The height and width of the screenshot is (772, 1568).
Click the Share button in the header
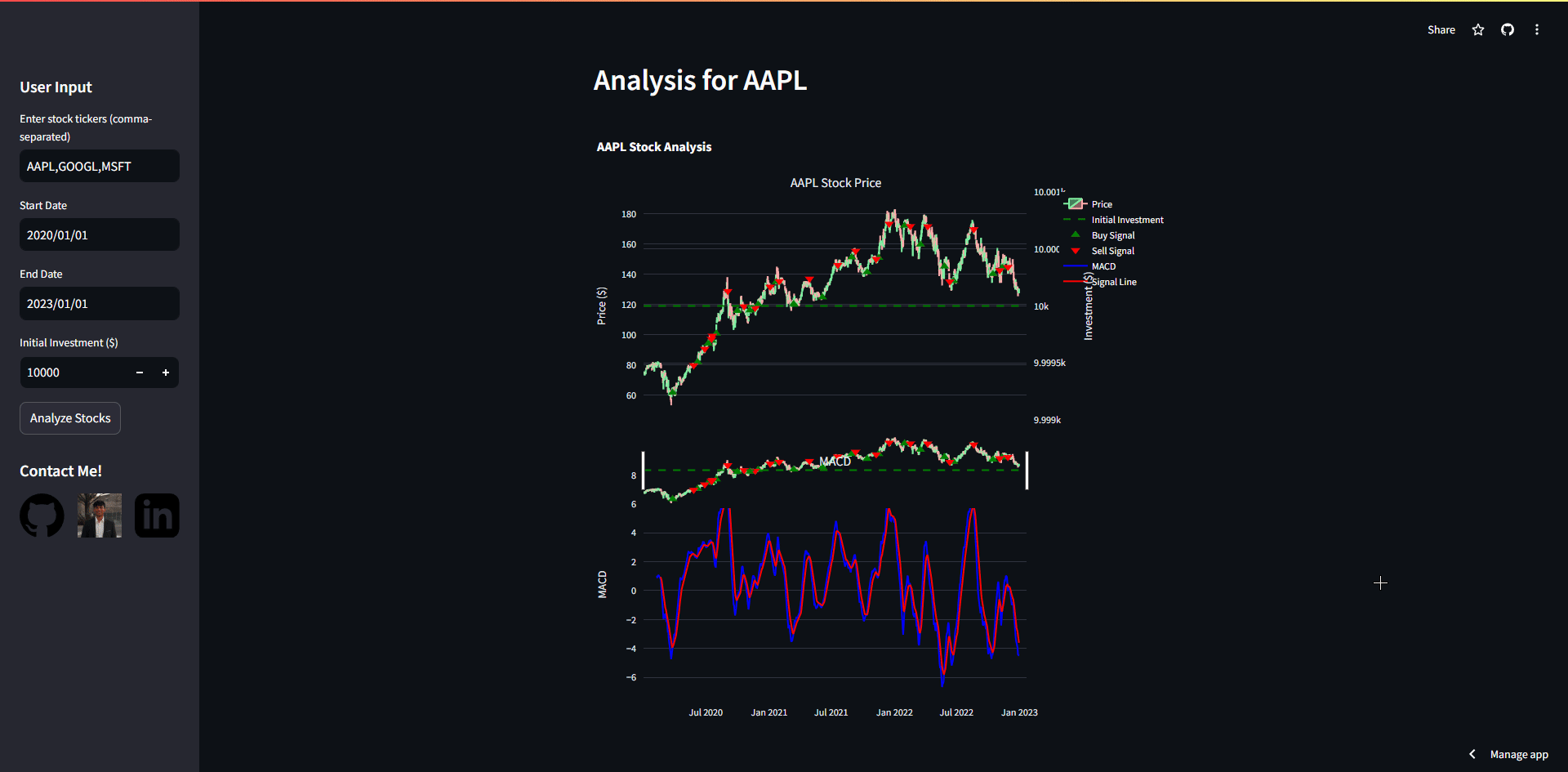[x=1441, y=29]
